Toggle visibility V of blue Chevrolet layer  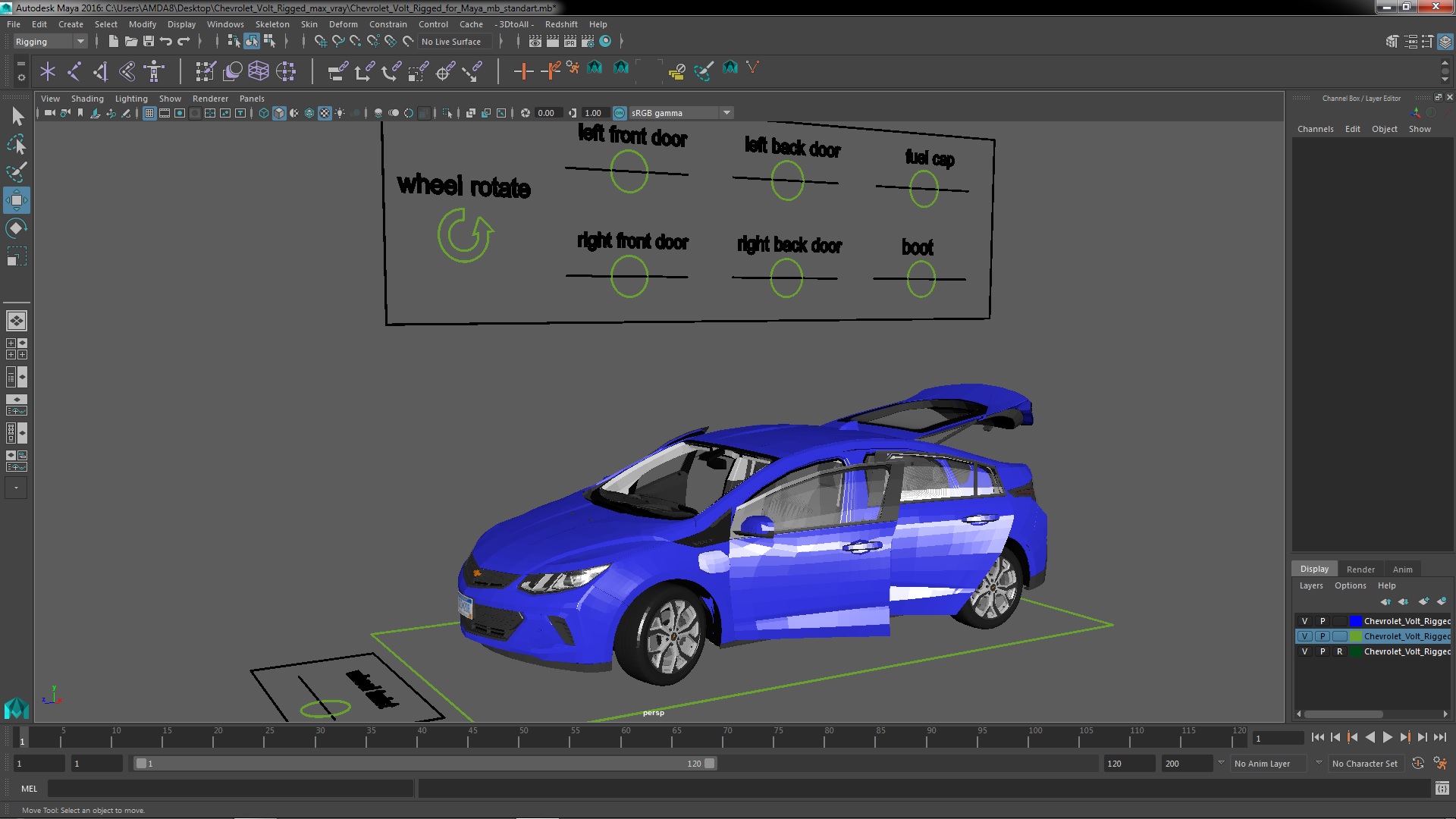[1304, 621]
